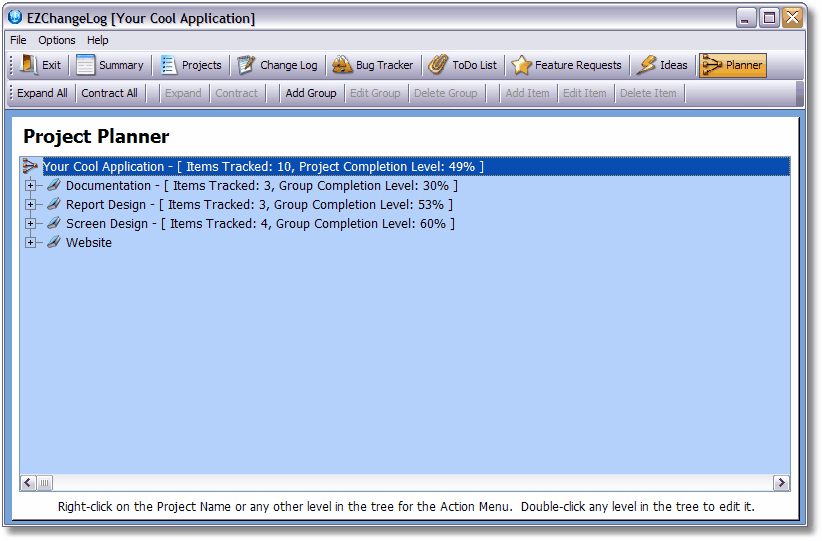Viewport: 822px width, 541px height.
Task: Click the pencil icon next to Screen Design
Action: tap(53, 223)
